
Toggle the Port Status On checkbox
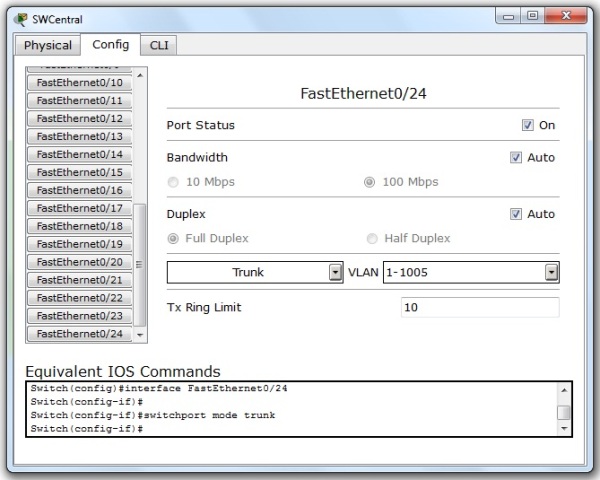527,126
